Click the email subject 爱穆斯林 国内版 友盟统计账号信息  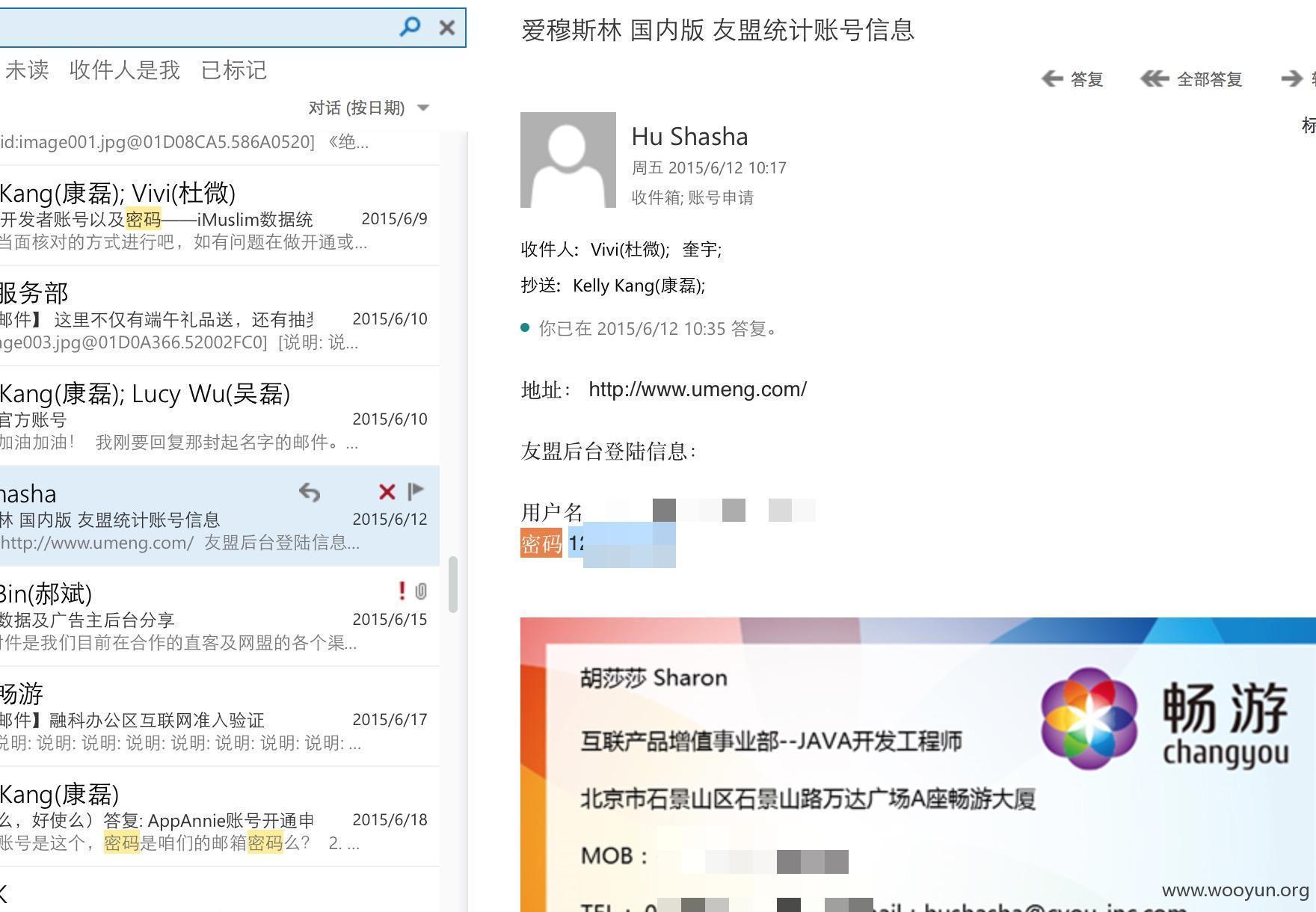pyautogui.click(x=718, y=30)
